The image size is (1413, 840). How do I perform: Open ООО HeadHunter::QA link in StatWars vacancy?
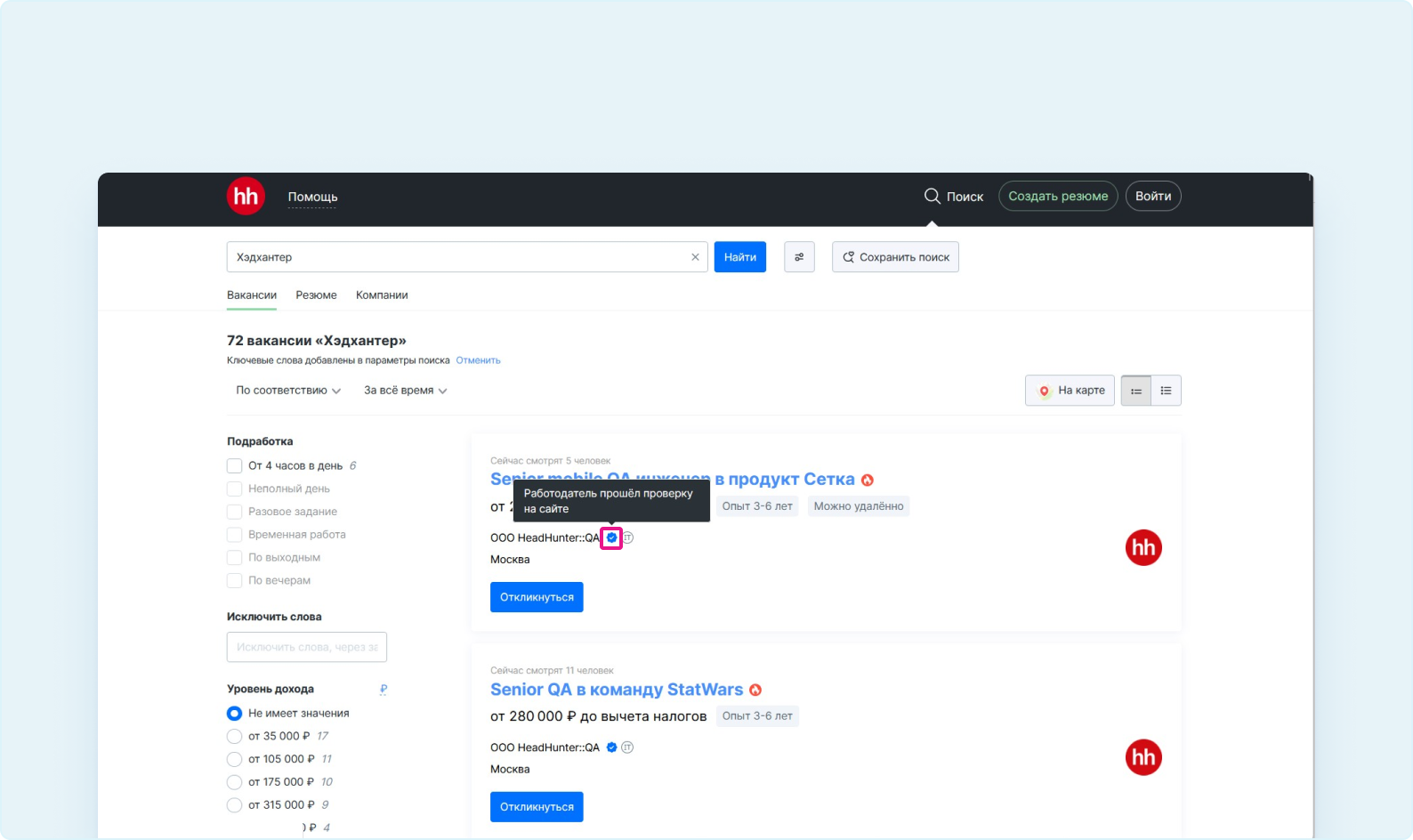tap(545, 747)
